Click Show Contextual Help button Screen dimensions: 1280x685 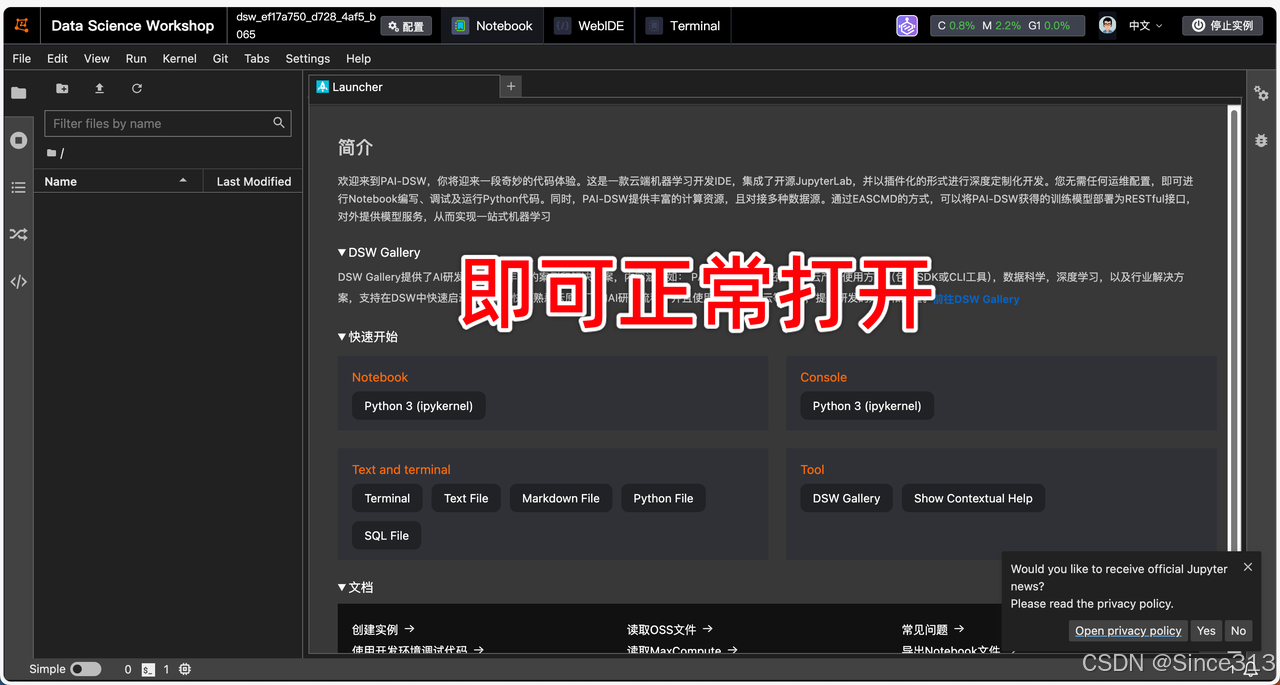973,498
